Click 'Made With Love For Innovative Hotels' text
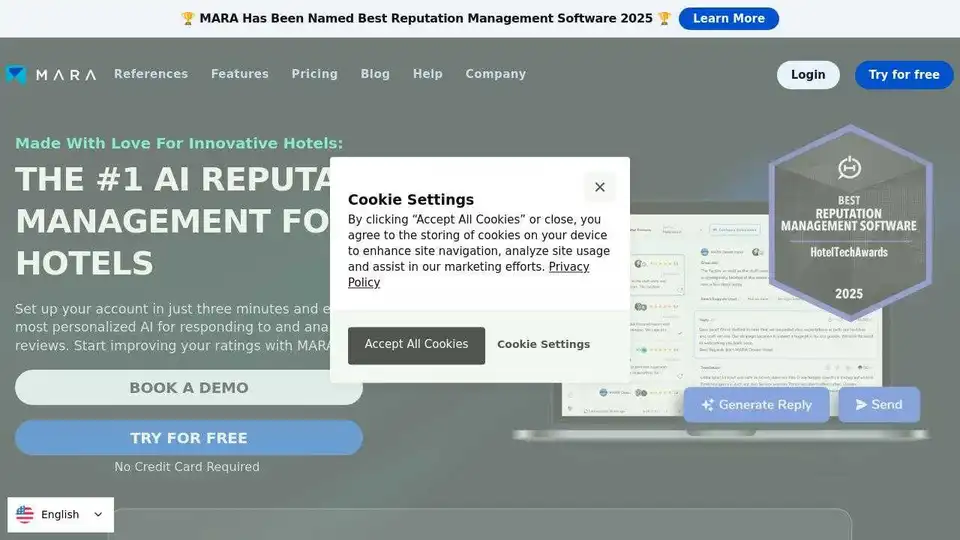Image resolution: width=960 pixels, height=540 pixels. click(179, 143)
